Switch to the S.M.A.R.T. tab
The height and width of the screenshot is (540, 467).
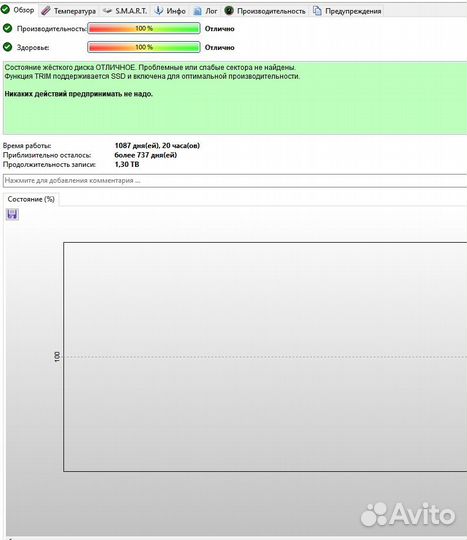[x=125, y=11]
